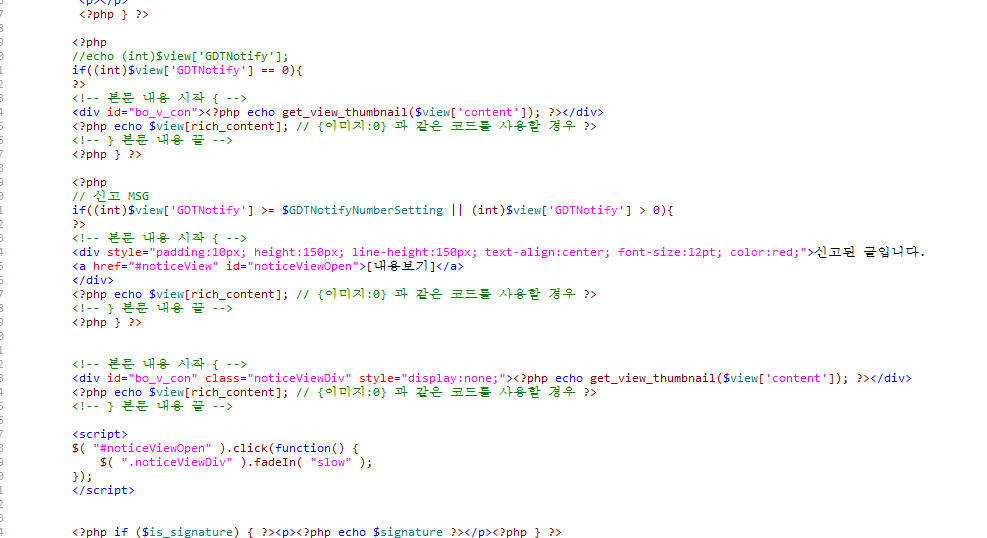Click the text "신고된 글입니다."
The height and width of the screenshot is (538, 987).
point(870,252)
